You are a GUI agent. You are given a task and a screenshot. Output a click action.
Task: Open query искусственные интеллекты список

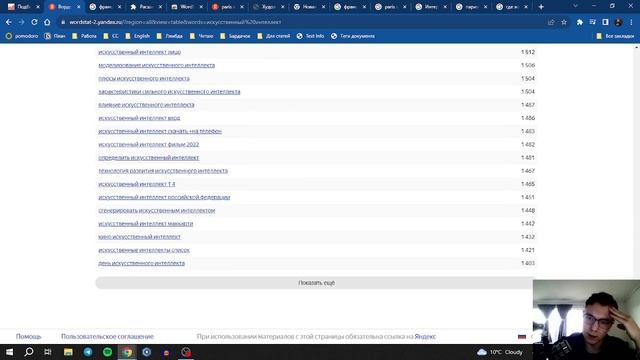pos(144,250)
